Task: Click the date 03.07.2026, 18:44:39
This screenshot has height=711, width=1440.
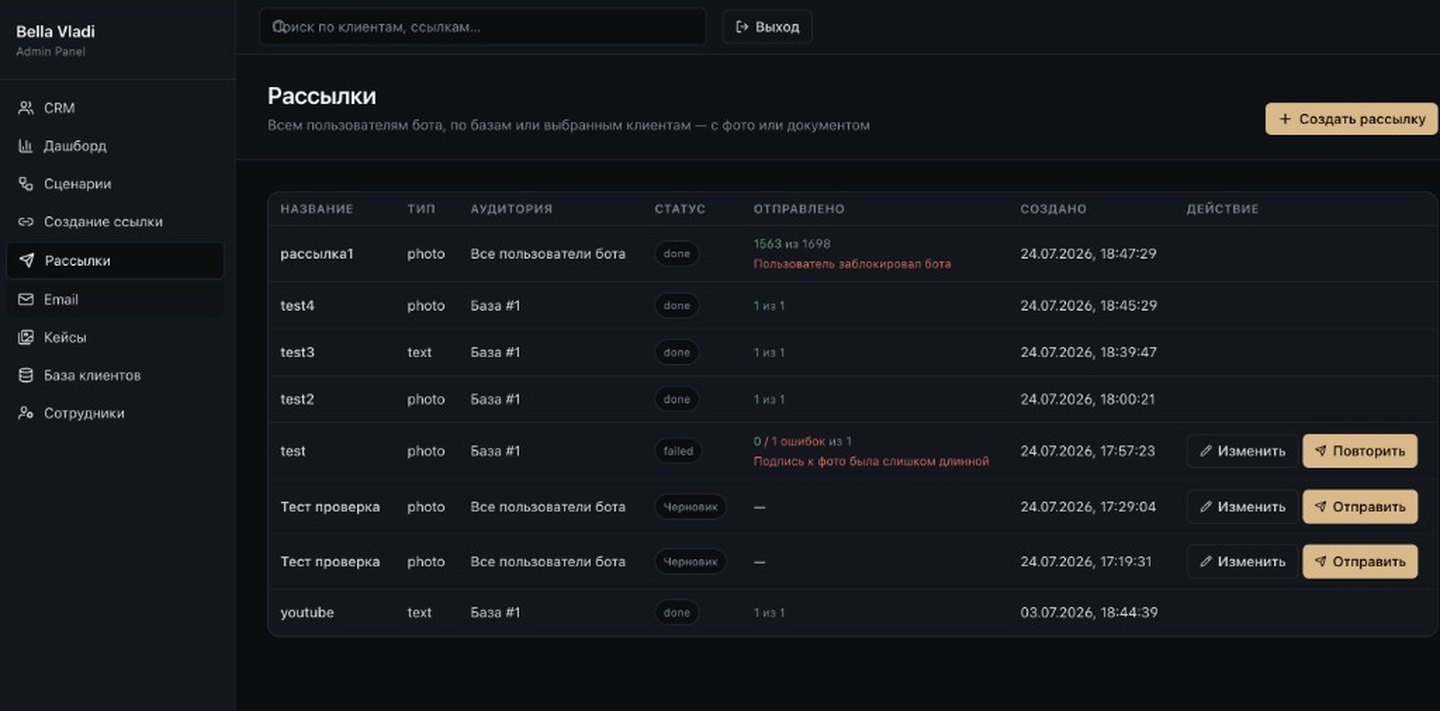Action: pos(1089,612)
